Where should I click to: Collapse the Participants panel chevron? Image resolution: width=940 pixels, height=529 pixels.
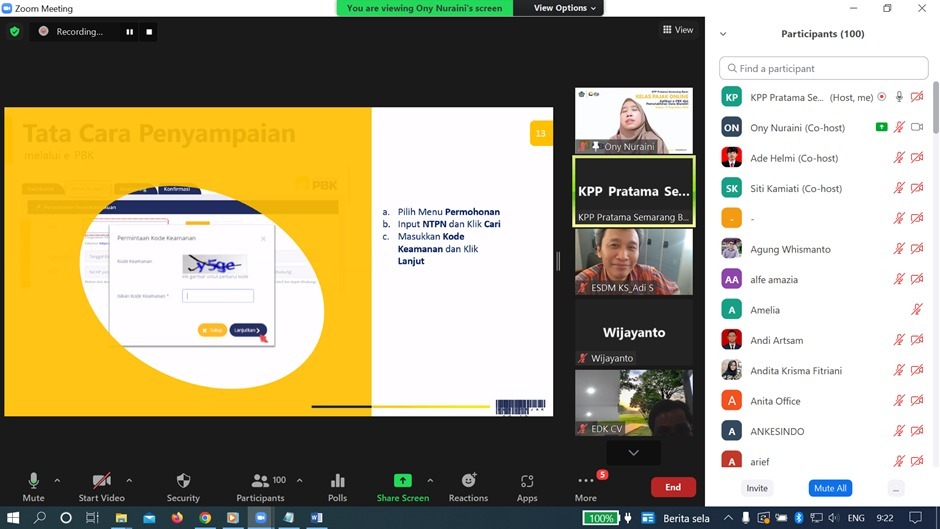coord(723,34)
